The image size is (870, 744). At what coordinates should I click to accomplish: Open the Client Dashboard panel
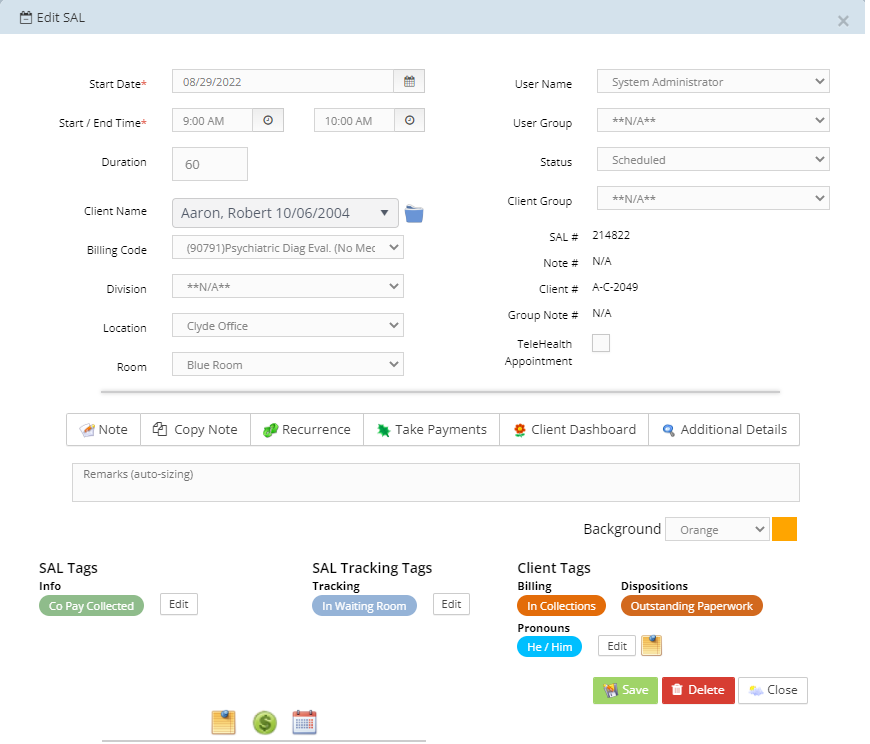pos(574,429)
